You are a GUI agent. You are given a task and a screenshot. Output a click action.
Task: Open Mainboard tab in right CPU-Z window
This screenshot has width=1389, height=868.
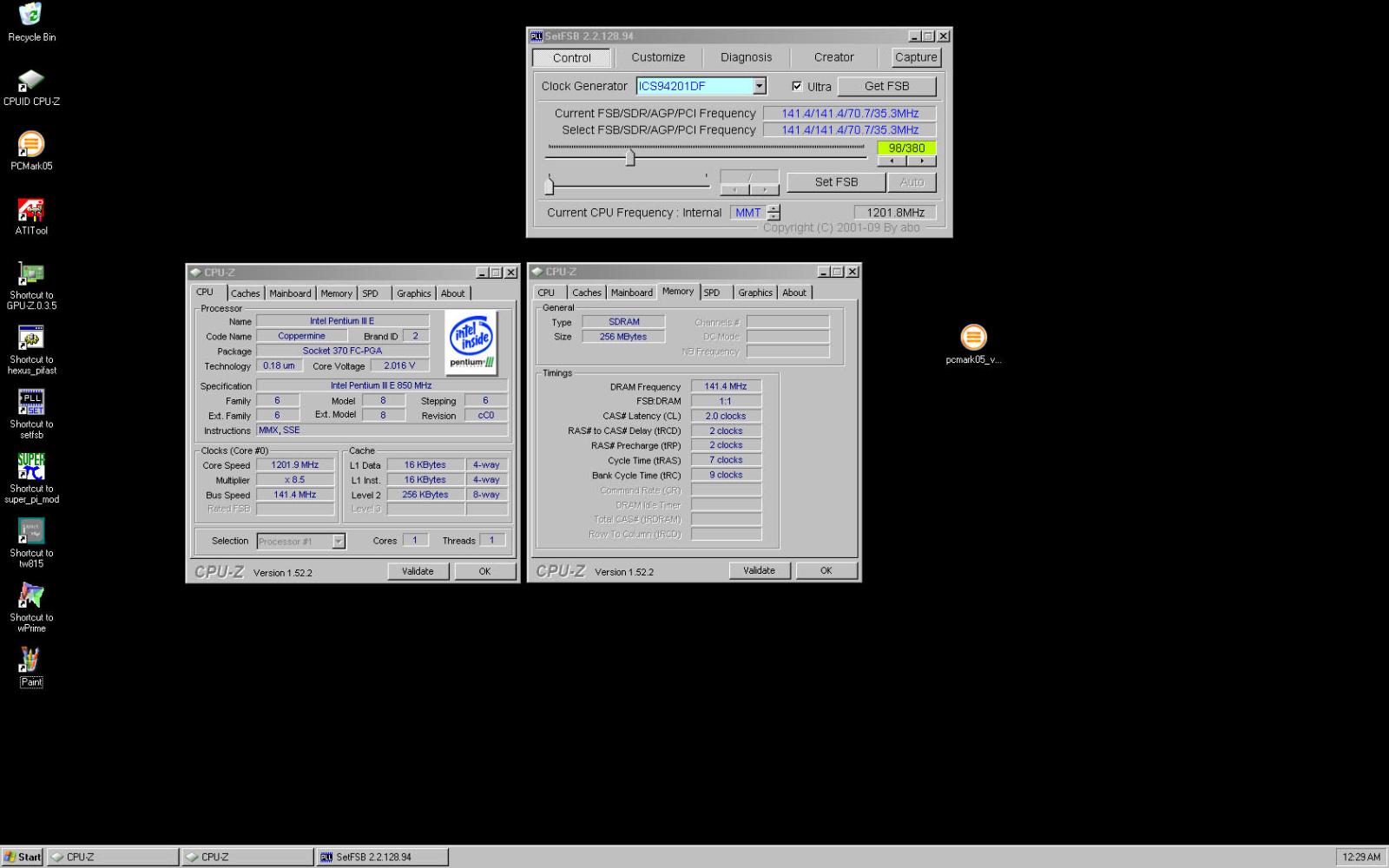(x=631, y=293)
